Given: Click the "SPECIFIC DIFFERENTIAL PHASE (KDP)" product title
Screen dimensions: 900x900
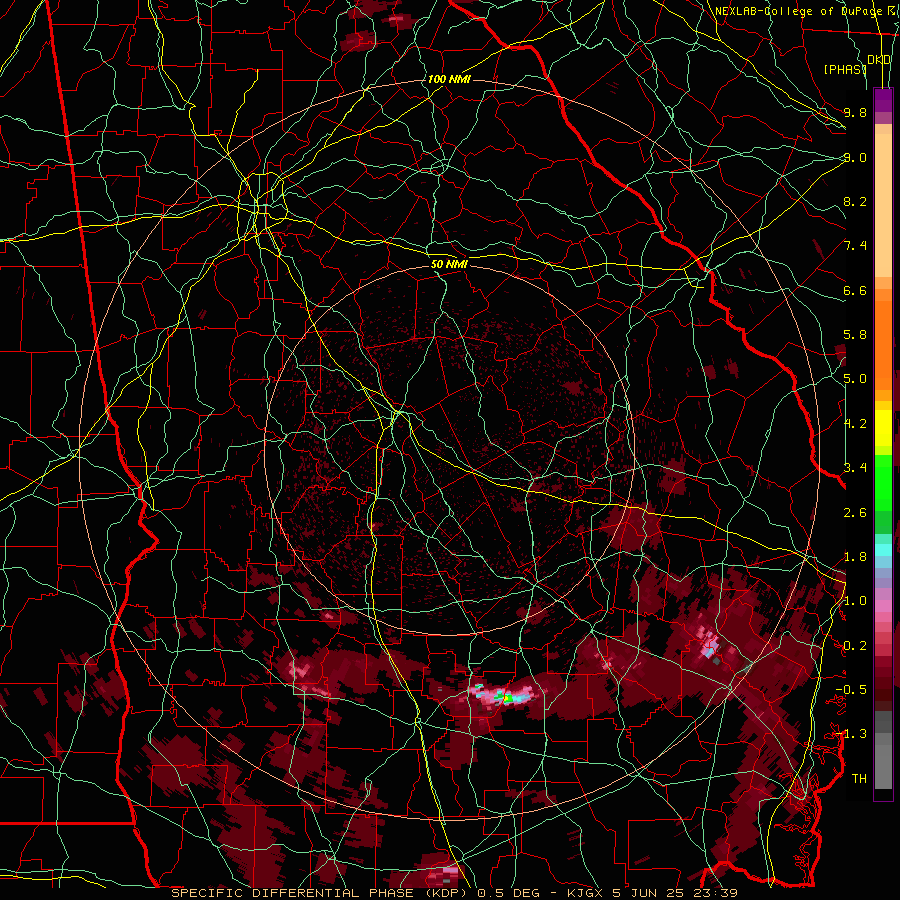Looking at the screenshot, I should click(x=321, y=893).
